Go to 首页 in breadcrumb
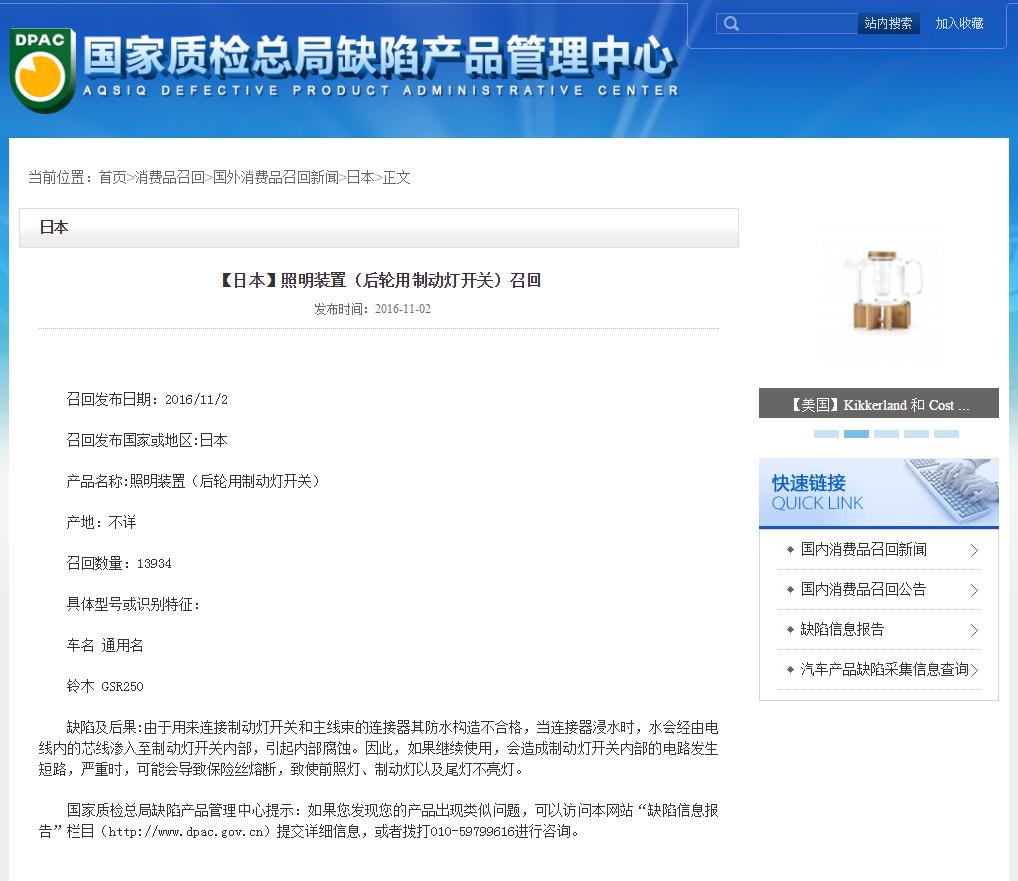This screenshot has height=881, width=1018. (x=112, y=177)
